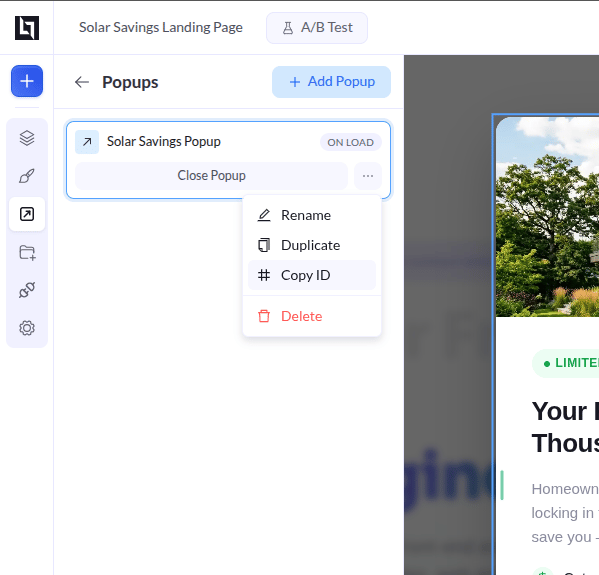The width and height of the screenshot is (599, 575).
Task: Open the folder-plus assets icon in sidebar
Action: tap(27, 253)
